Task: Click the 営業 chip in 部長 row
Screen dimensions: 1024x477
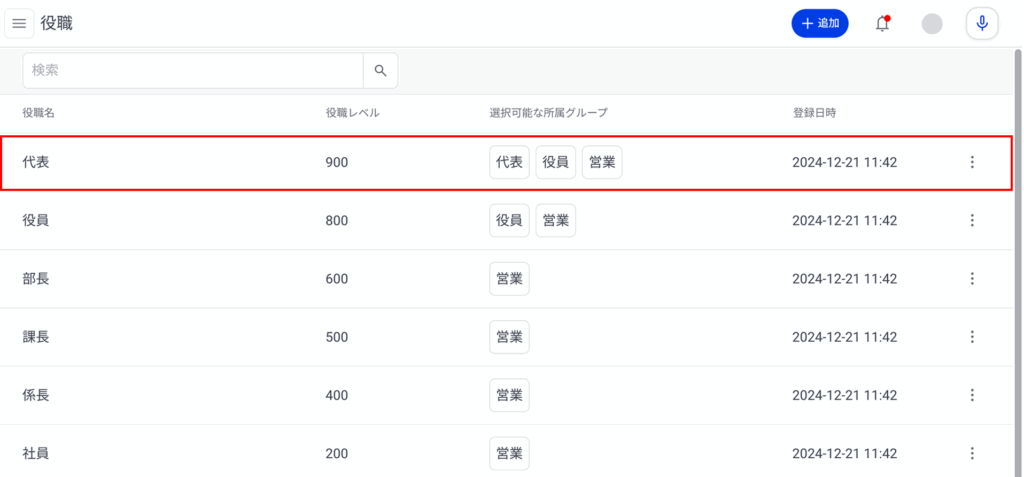Action: (509, 278)
